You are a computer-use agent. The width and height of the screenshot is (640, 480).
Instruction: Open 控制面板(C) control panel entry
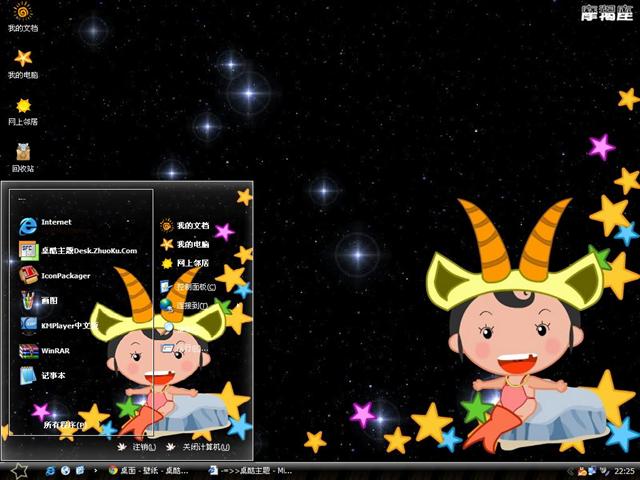point(188,287)
